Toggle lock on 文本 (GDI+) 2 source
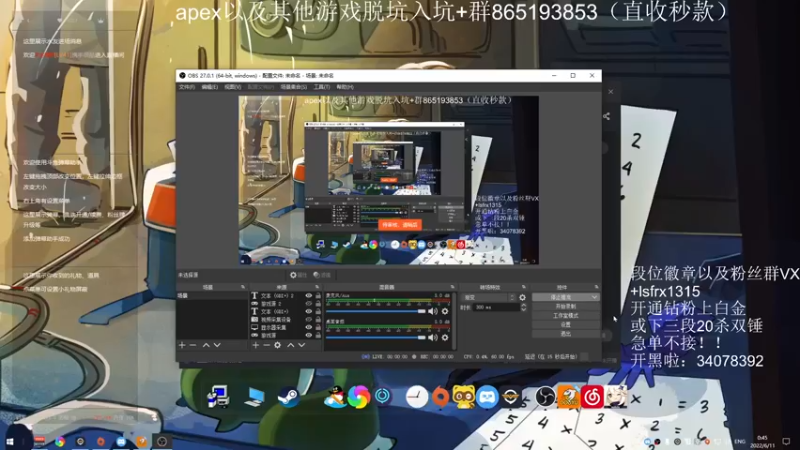800x450 pixels. (318, 296)
